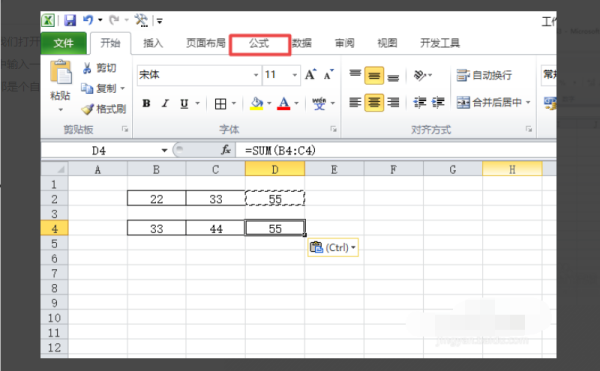This screenshot has height=371, width=600.
Task: Expand the Name Box D4 dropdown arrow
Action: [164, 150]
